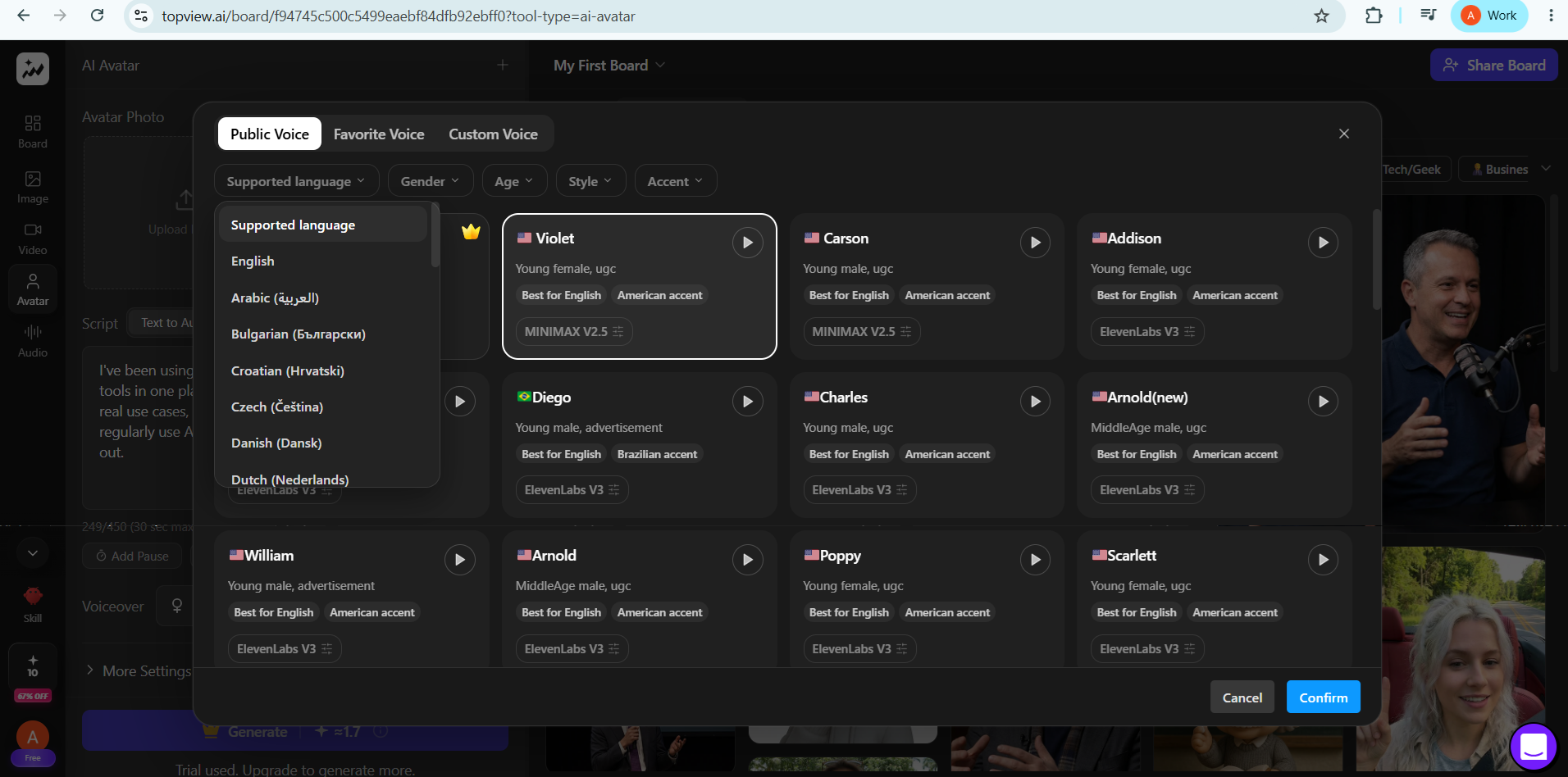The image size is (1568, 777).
Task: Bookmark this page with star icon
Action: point(1321,16)
